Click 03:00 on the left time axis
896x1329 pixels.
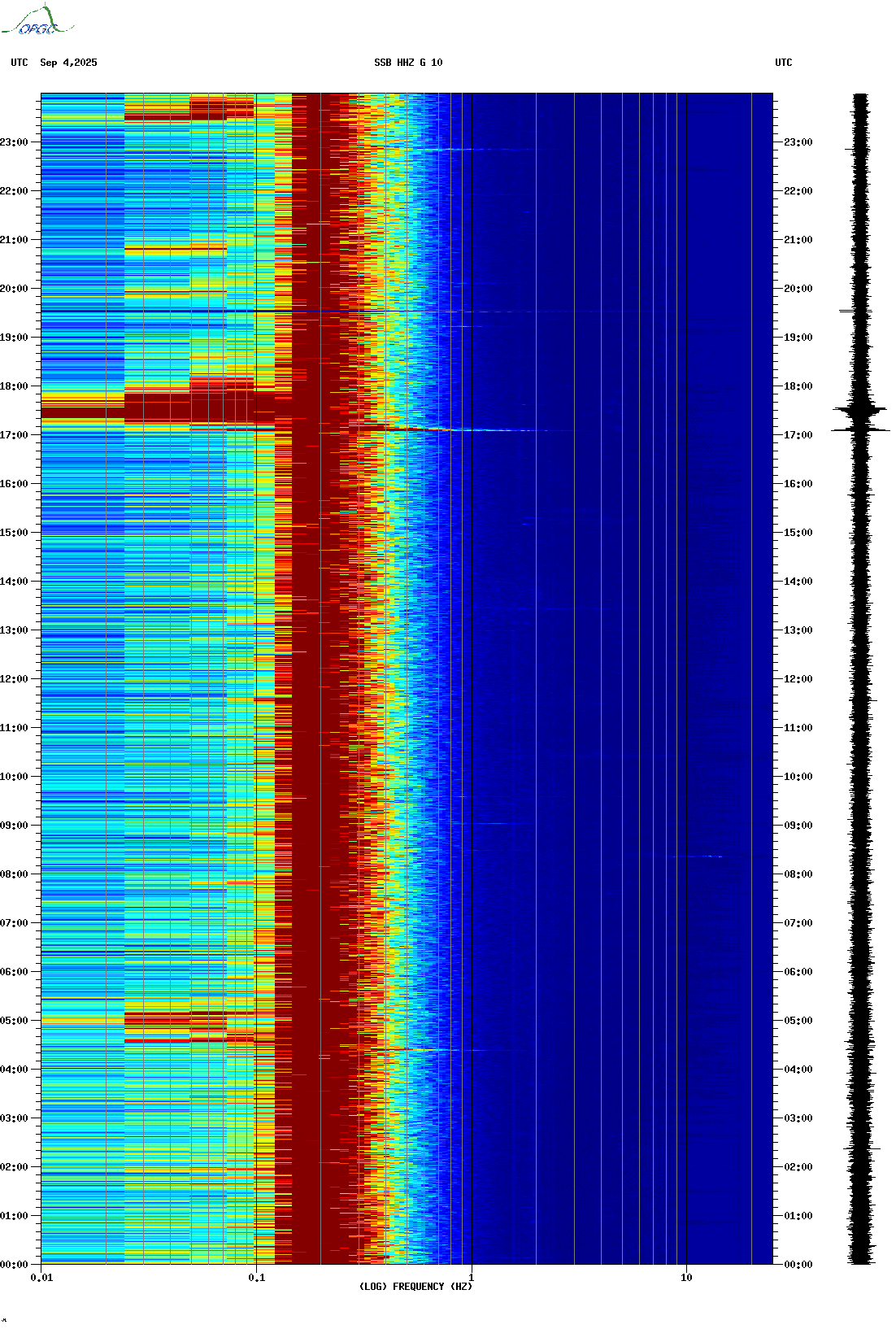14,1118
